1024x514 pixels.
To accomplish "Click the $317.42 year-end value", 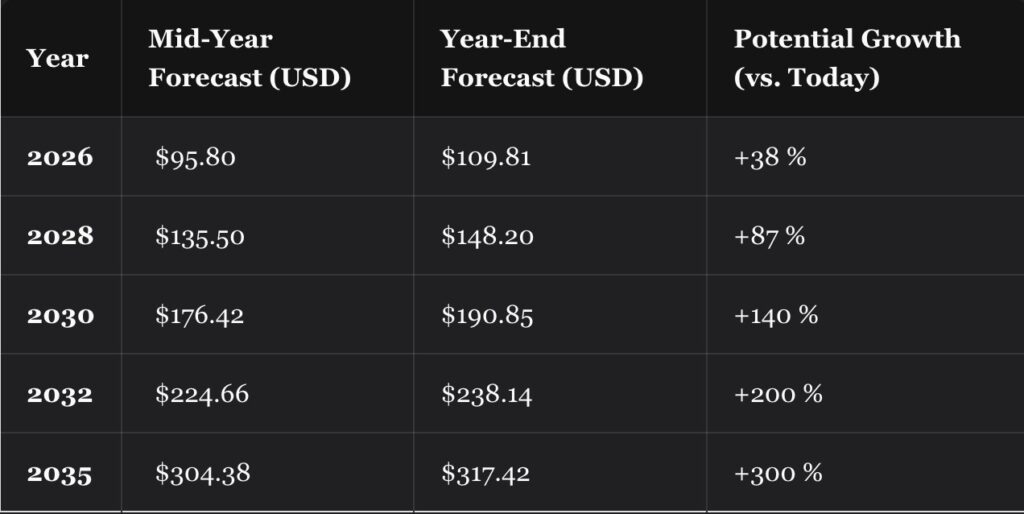I will (487, 473).
